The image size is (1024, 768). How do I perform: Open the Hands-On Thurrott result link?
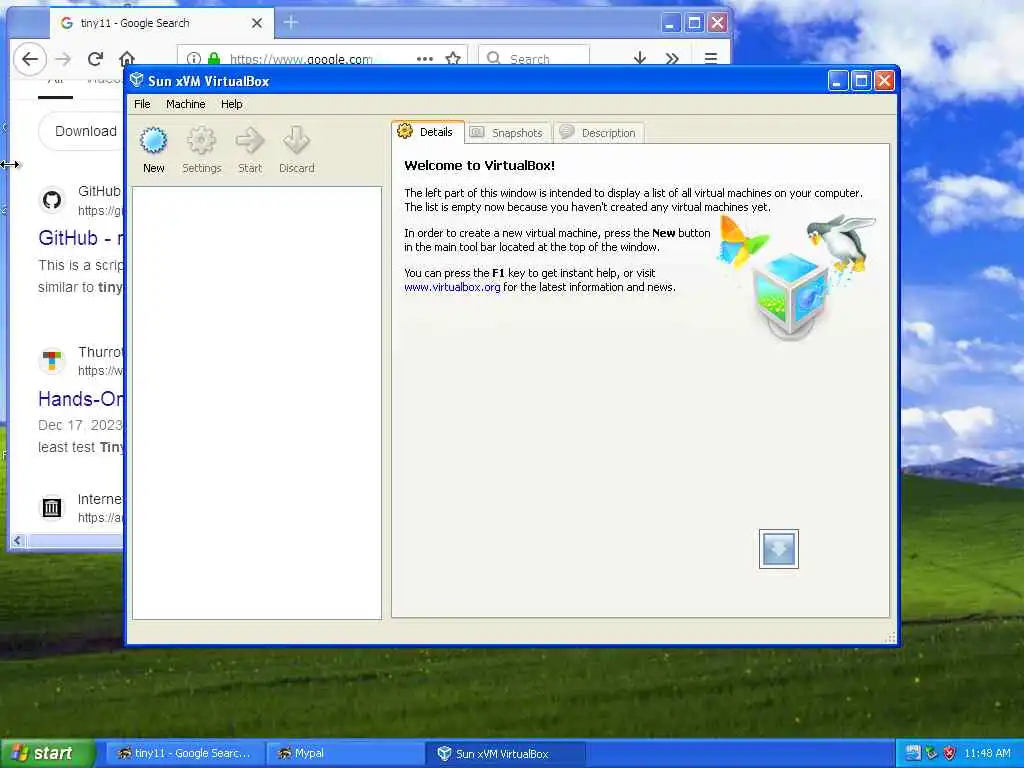click(80, 398)
